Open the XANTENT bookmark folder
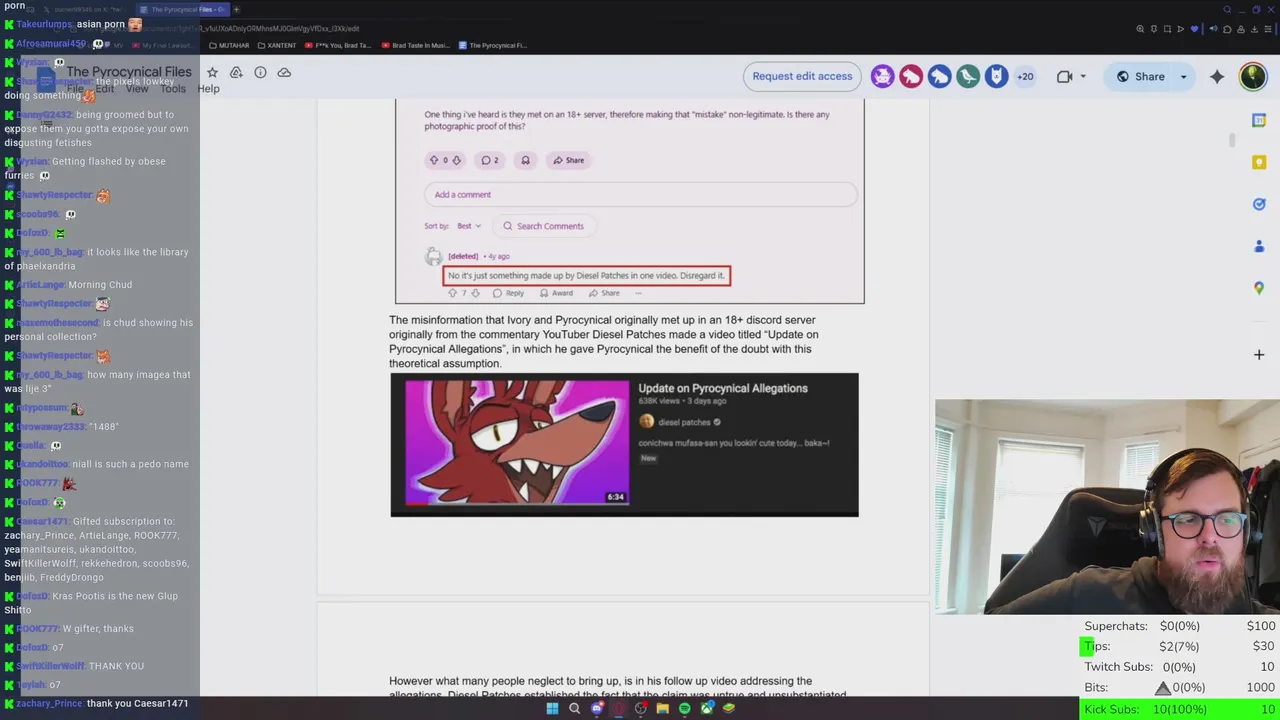The width and height of the screenshot is (1280, 720). [x=277, y=45]
